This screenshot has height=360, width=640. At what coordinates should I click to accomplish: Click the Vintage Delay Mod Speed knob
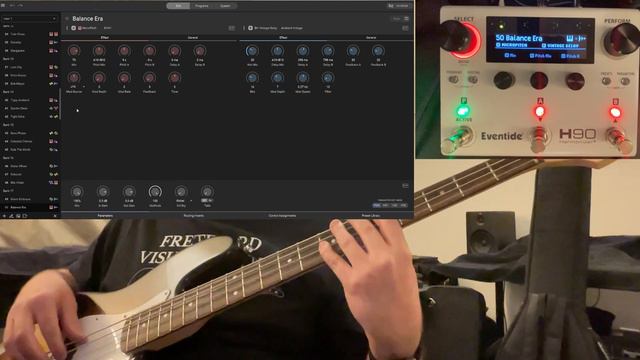pos(302,78)
